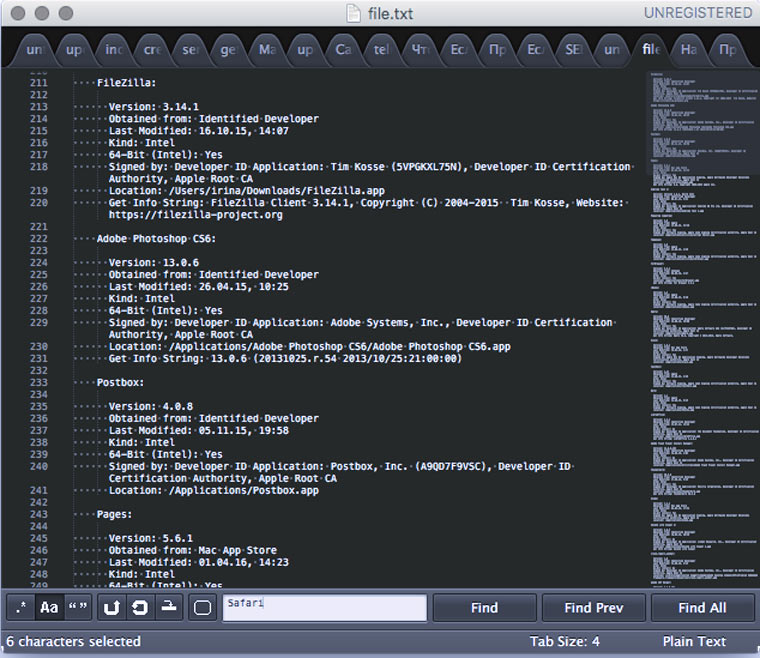Screen dimensions: 760x658
Task: Click line number 222 in gutter
Action: [x=39, y=239]
